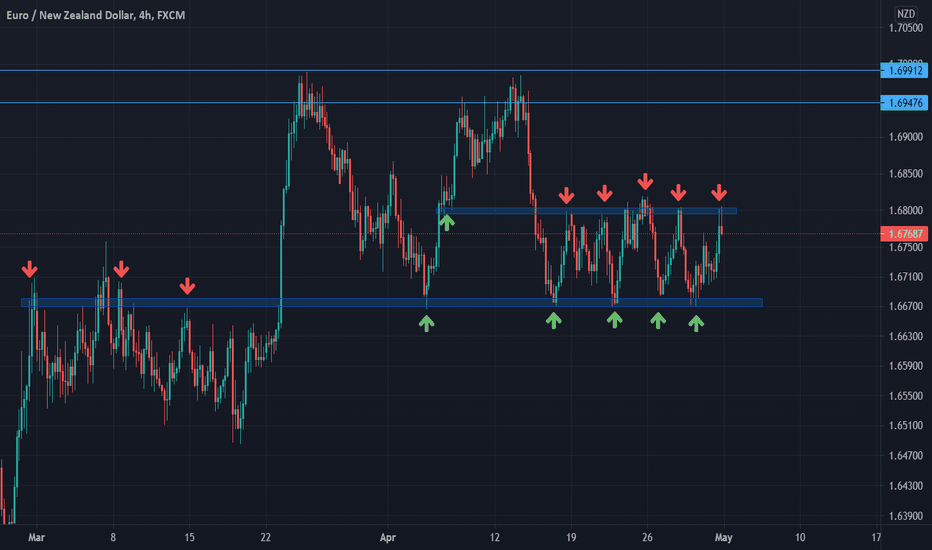Click the red 1.67687 current price label

pyautogui.click(x=903, y=234)
